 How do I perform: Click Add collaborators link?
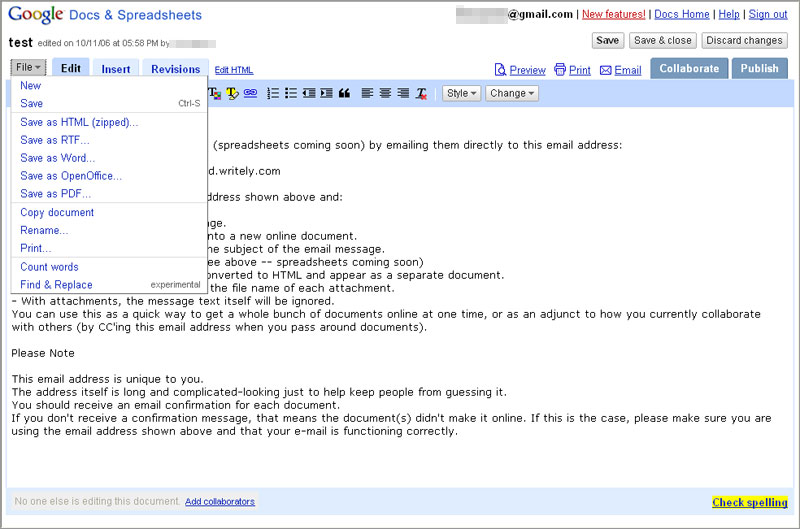click(x=220, y=501)
